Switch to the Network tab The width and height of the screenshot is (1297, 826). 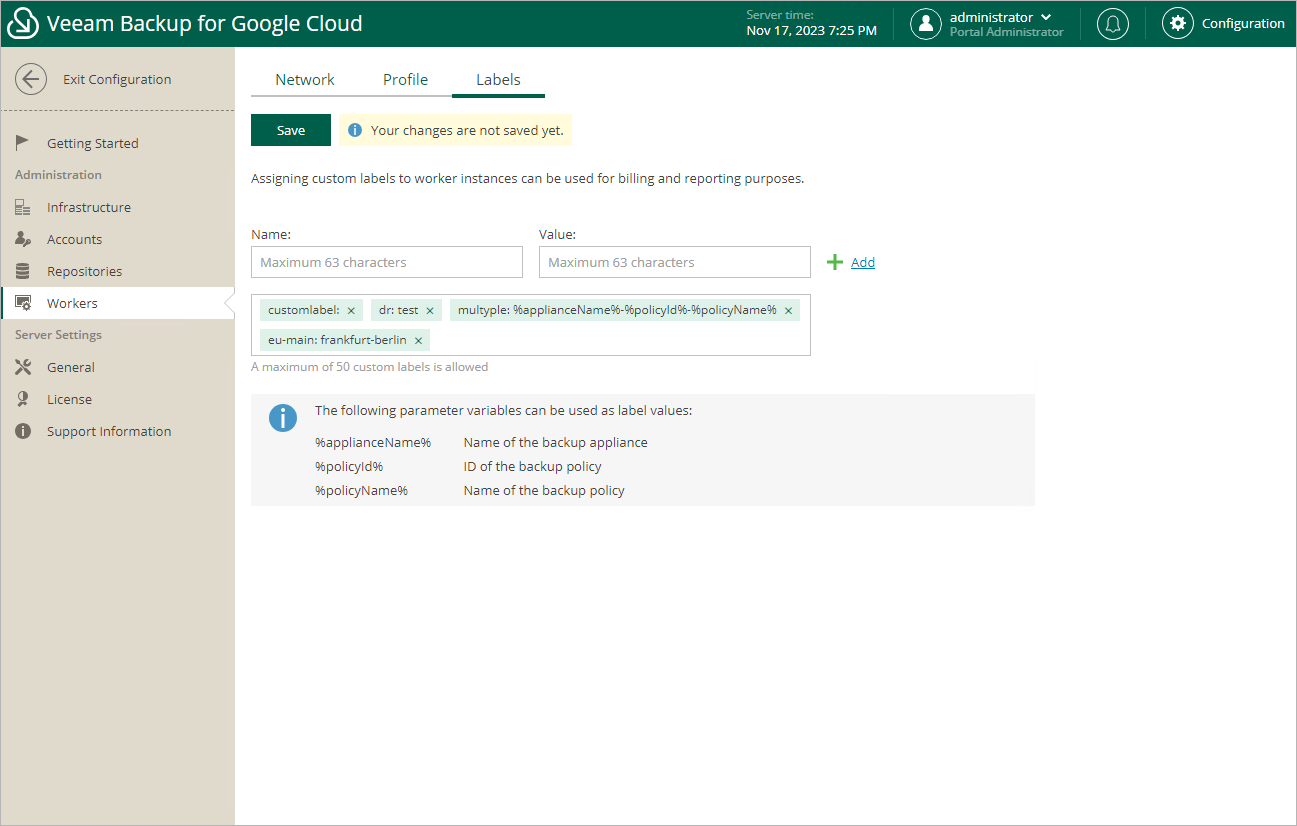click(305, 80)
